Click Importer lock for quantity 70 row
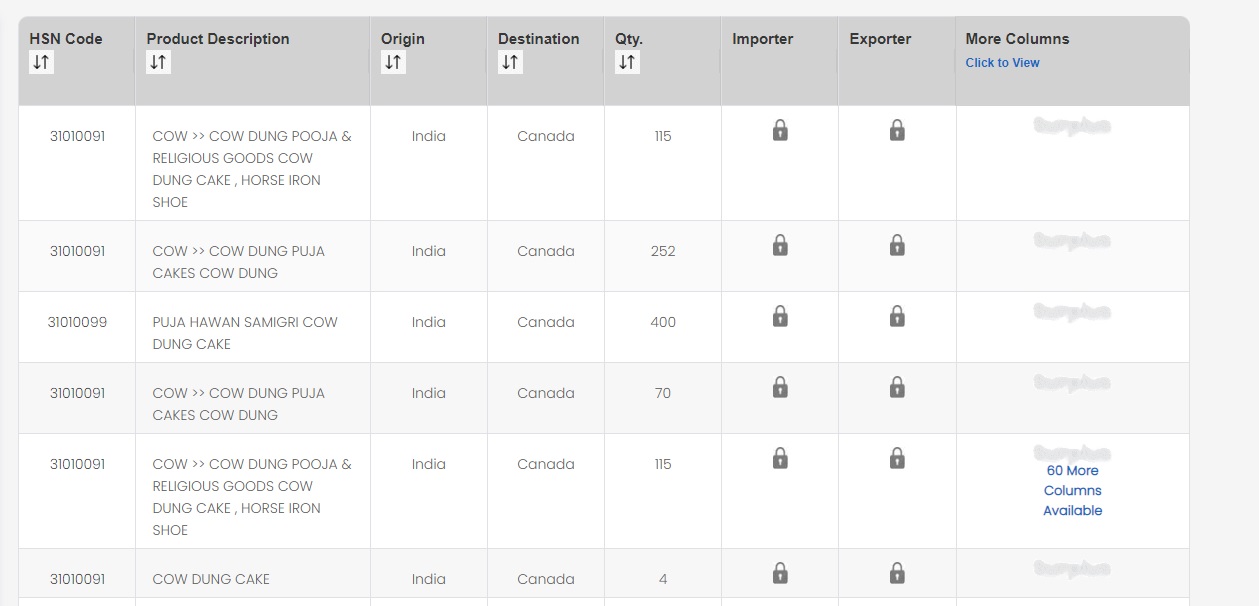1259x606 pixels. pyautogui.click(x=780, y=387)
